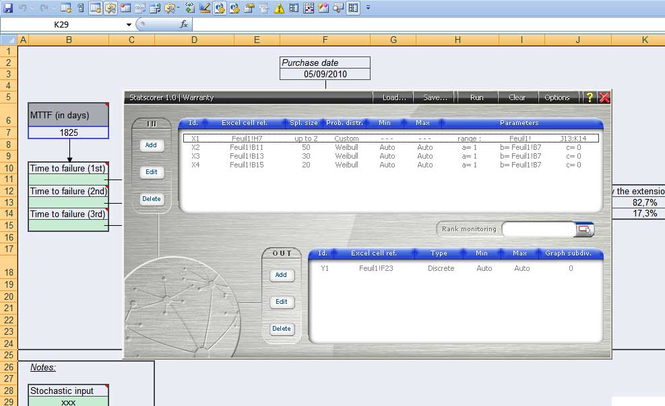The height and width of the screenshot is (406, 665).
Task: Click the yellow warning triangle toolbar icon
Action: 279,8
